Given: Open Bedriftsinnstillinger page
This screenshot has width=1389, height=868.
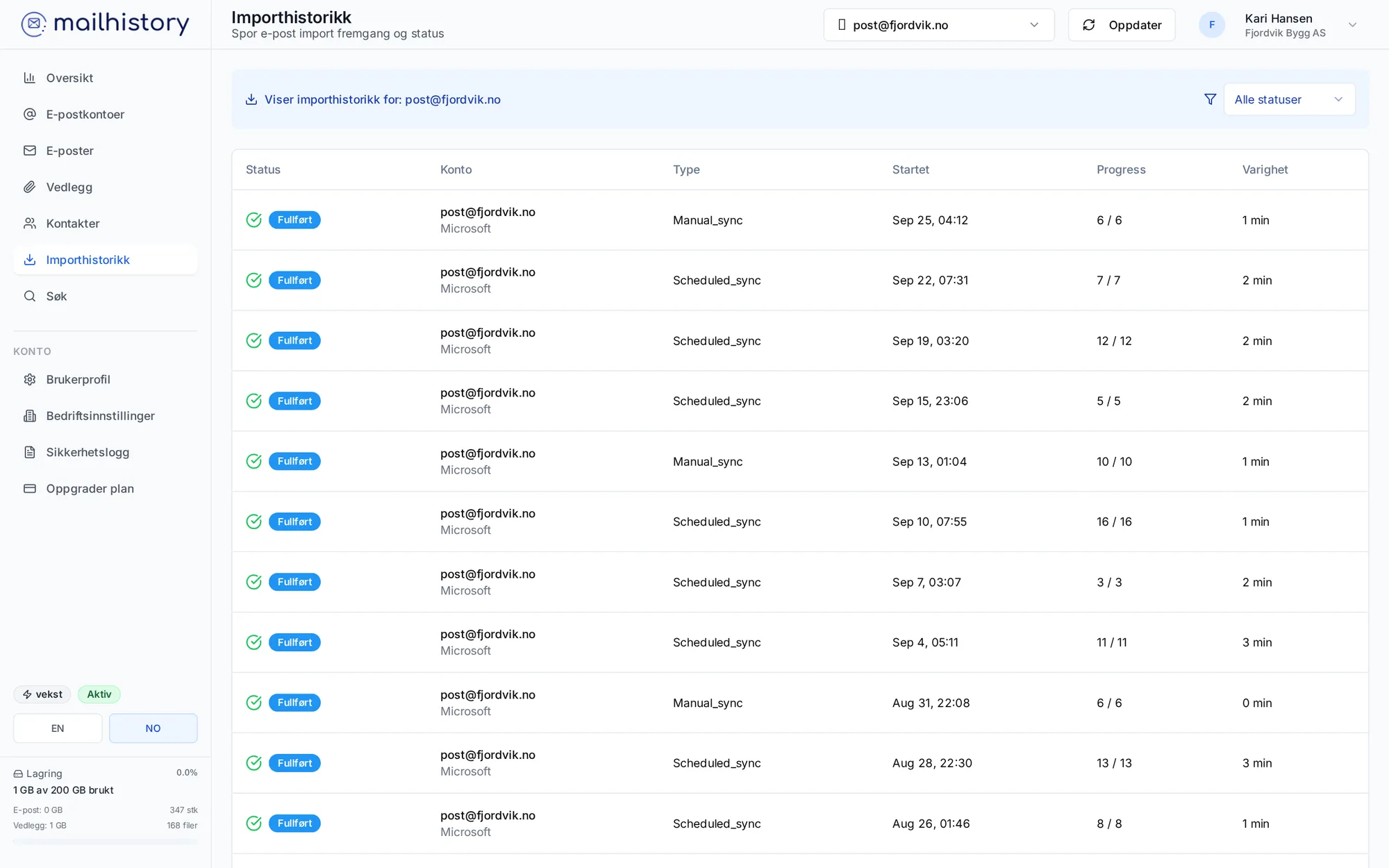Looking at the screenshot, I should coord(106,416).
